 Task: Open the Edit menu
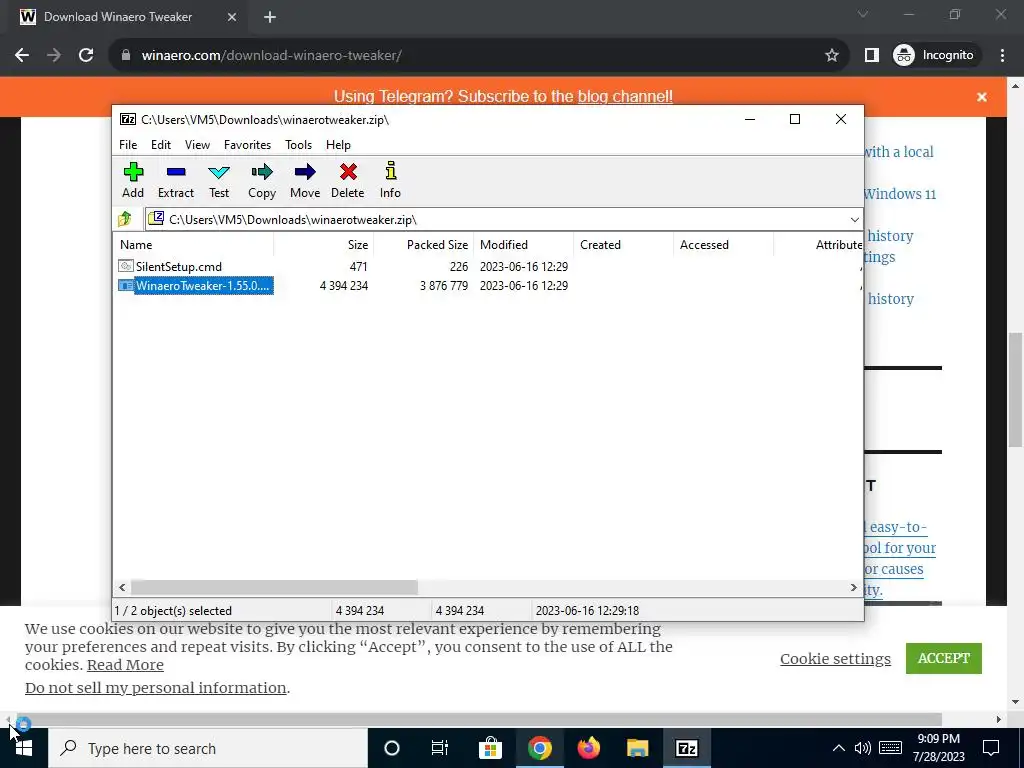pos(161,145)
